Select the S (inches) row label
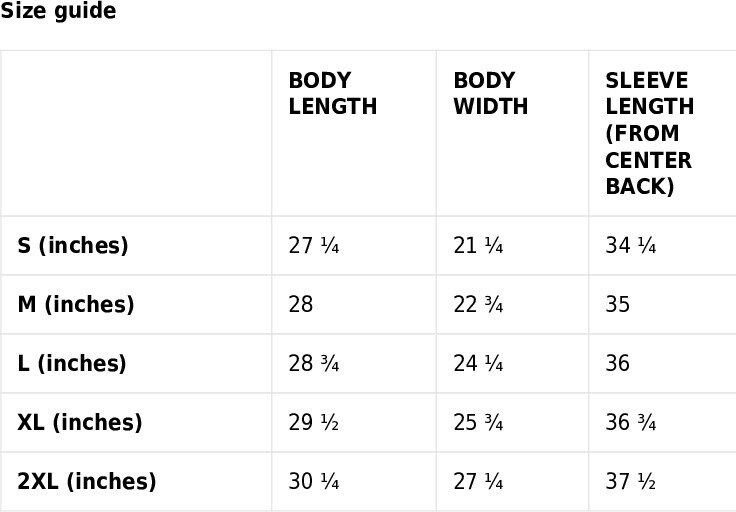This screenshot has height=512, width=736. (73, 245)
